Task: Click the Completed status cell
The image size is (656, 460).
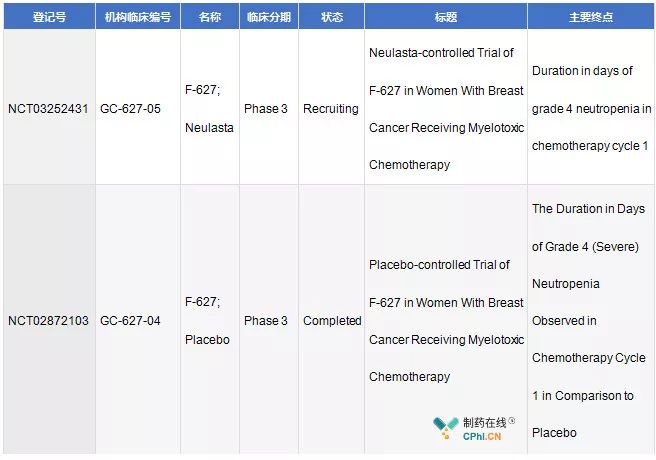Action: click(x=332, y=321)
